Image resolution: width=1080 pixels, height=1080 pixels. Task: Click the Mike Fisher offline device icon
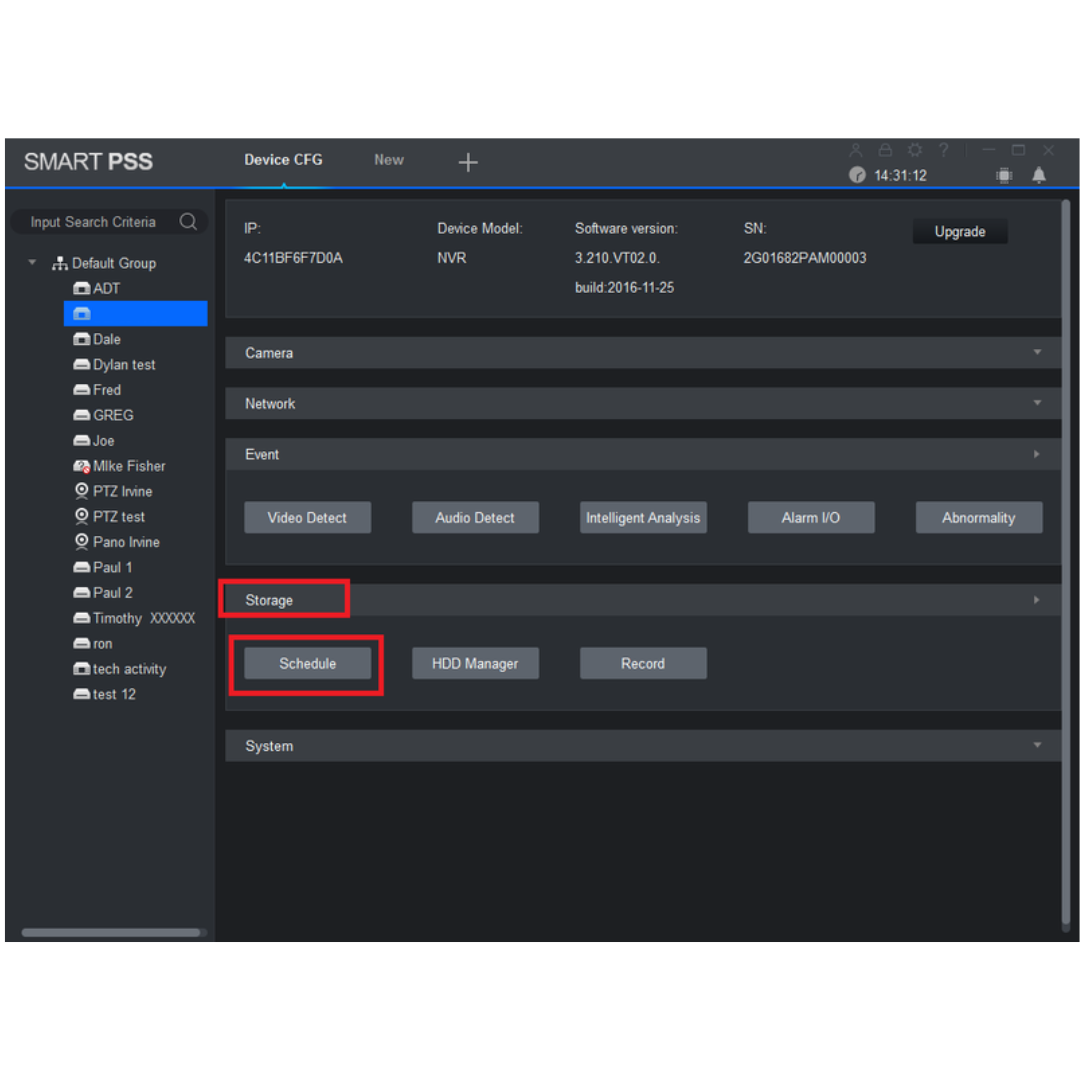(81, 466)
